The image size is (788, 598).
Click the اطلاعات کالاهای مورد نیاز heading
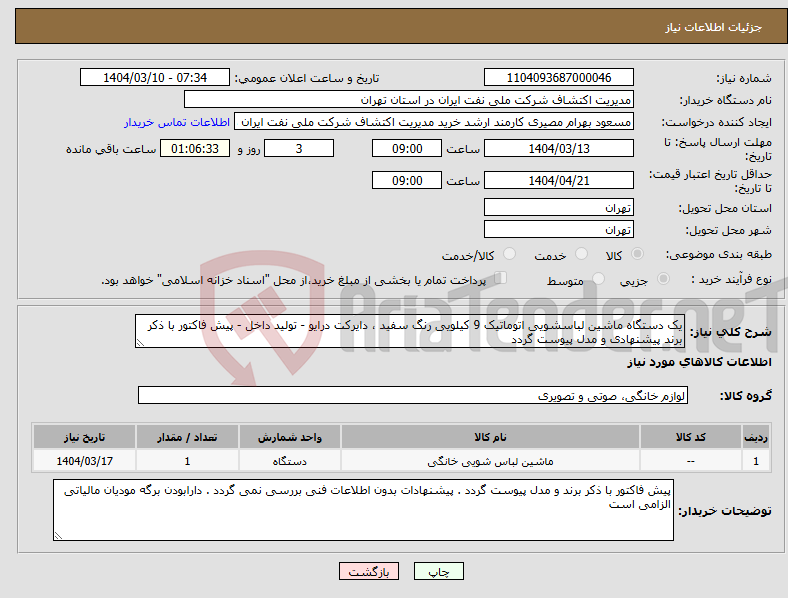(x=699, y=362)
